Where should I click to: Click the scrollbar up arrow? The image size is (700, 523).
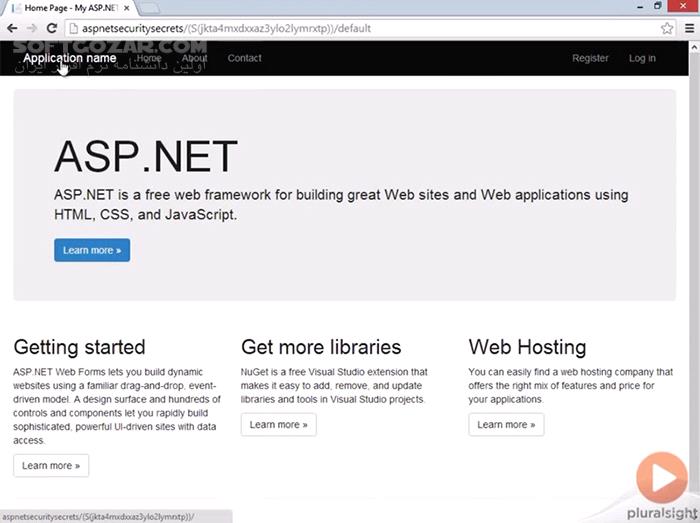695,46
